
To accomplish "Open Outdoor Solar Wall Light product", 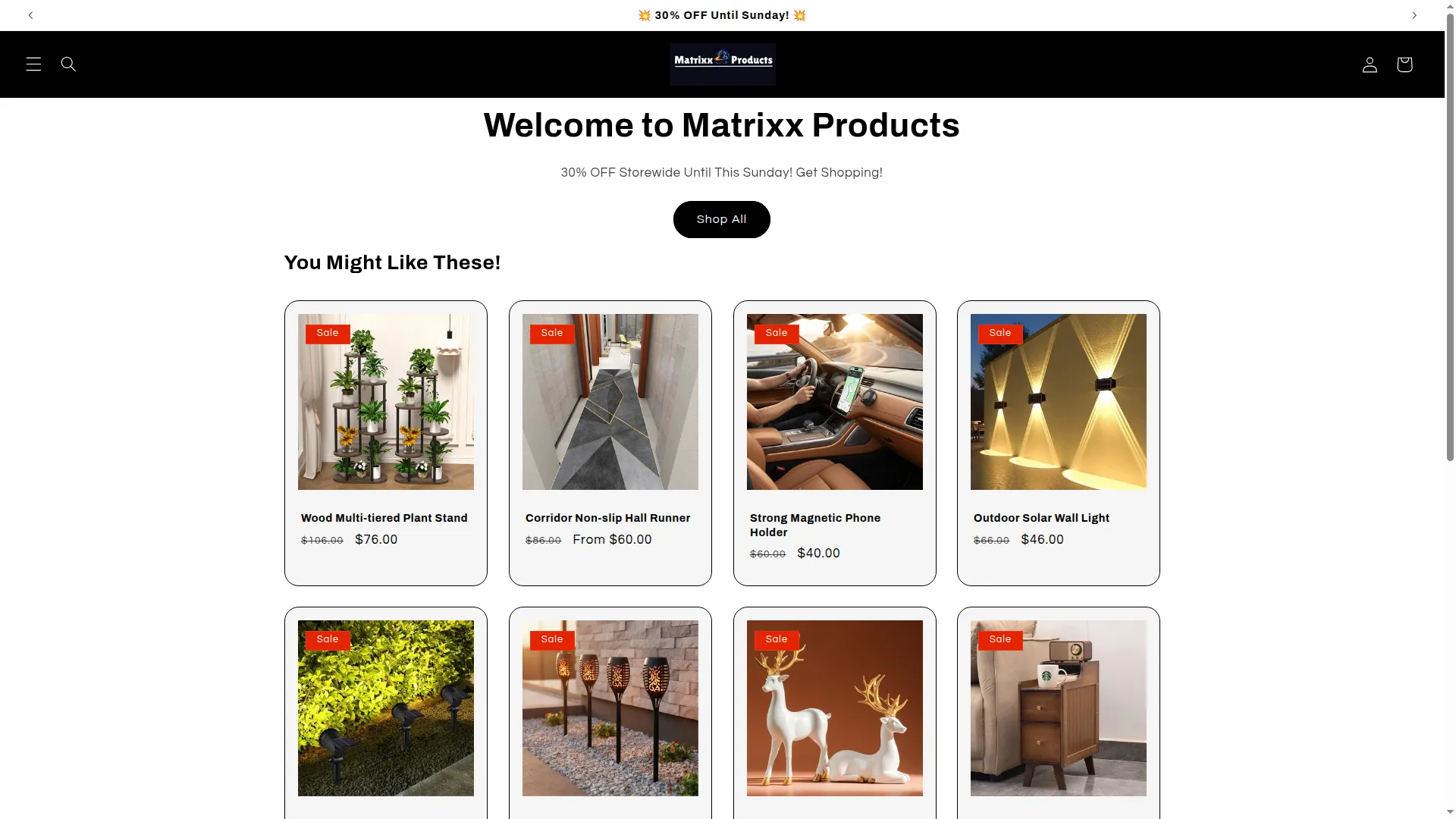I will [1041, 518].
